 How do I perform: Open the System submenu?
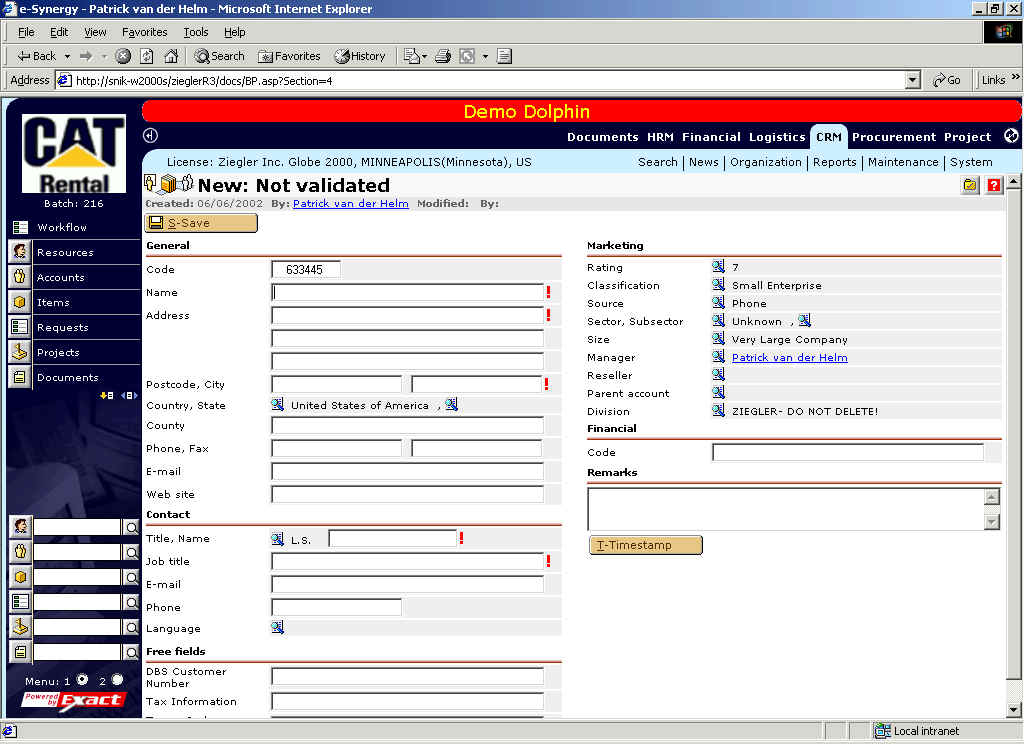(x=971, y=162)
